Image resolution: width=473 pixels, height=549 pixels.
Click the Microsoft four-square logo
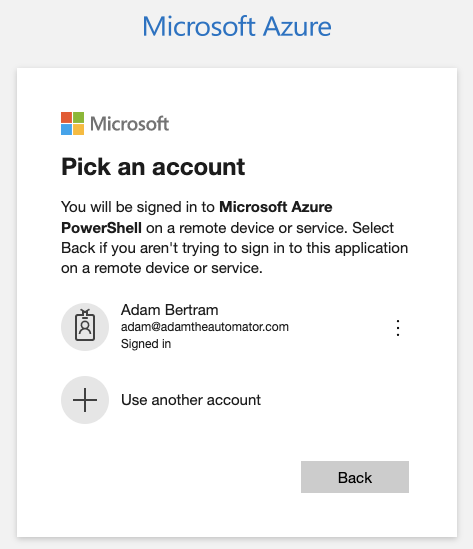tap(72, 123)
